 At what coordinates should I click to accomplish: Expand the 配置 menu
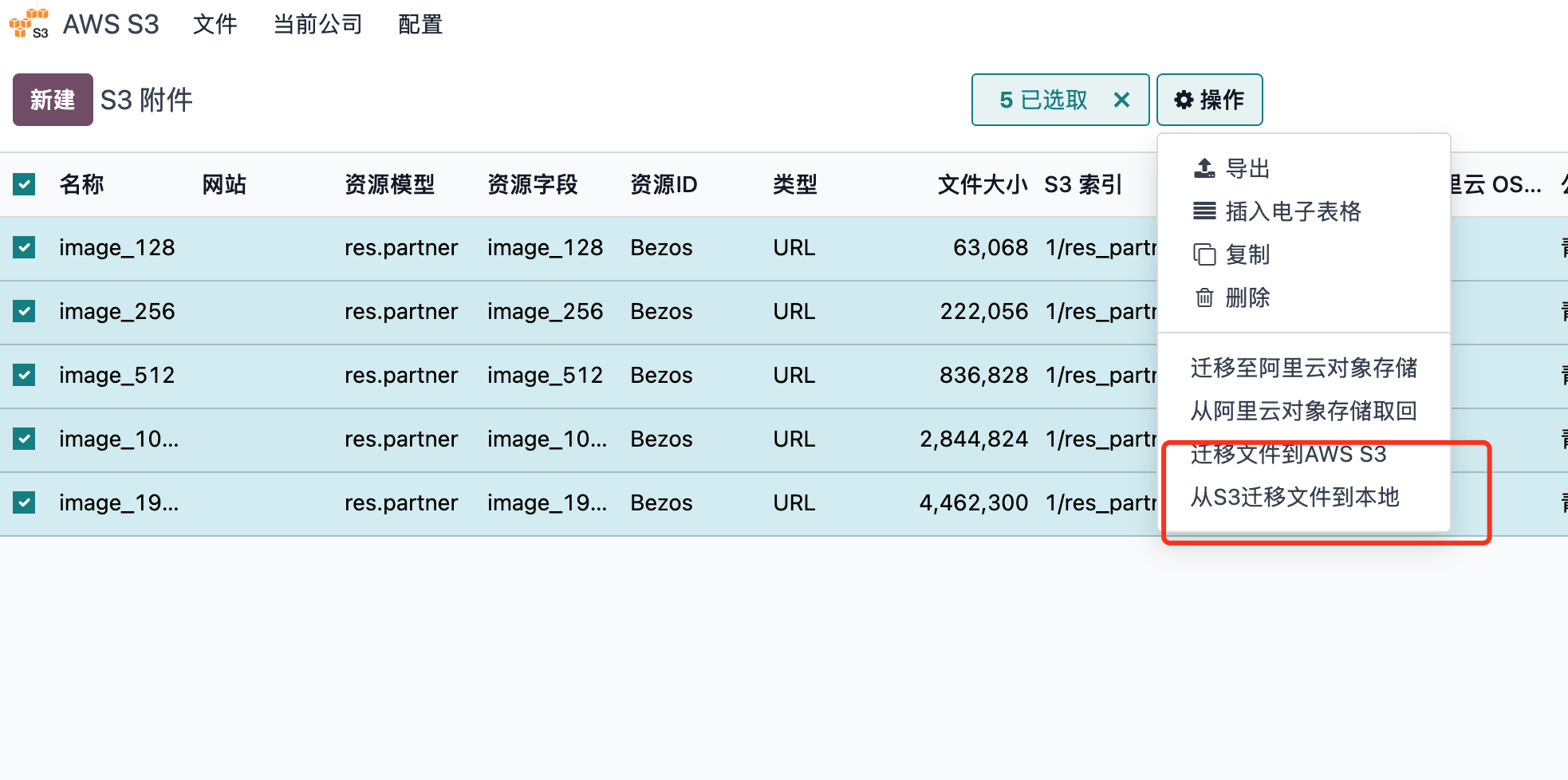click(420, 24)
